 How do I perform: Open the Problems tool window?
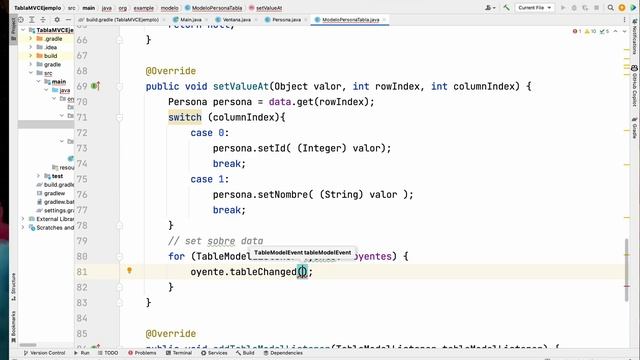[142, 353]
